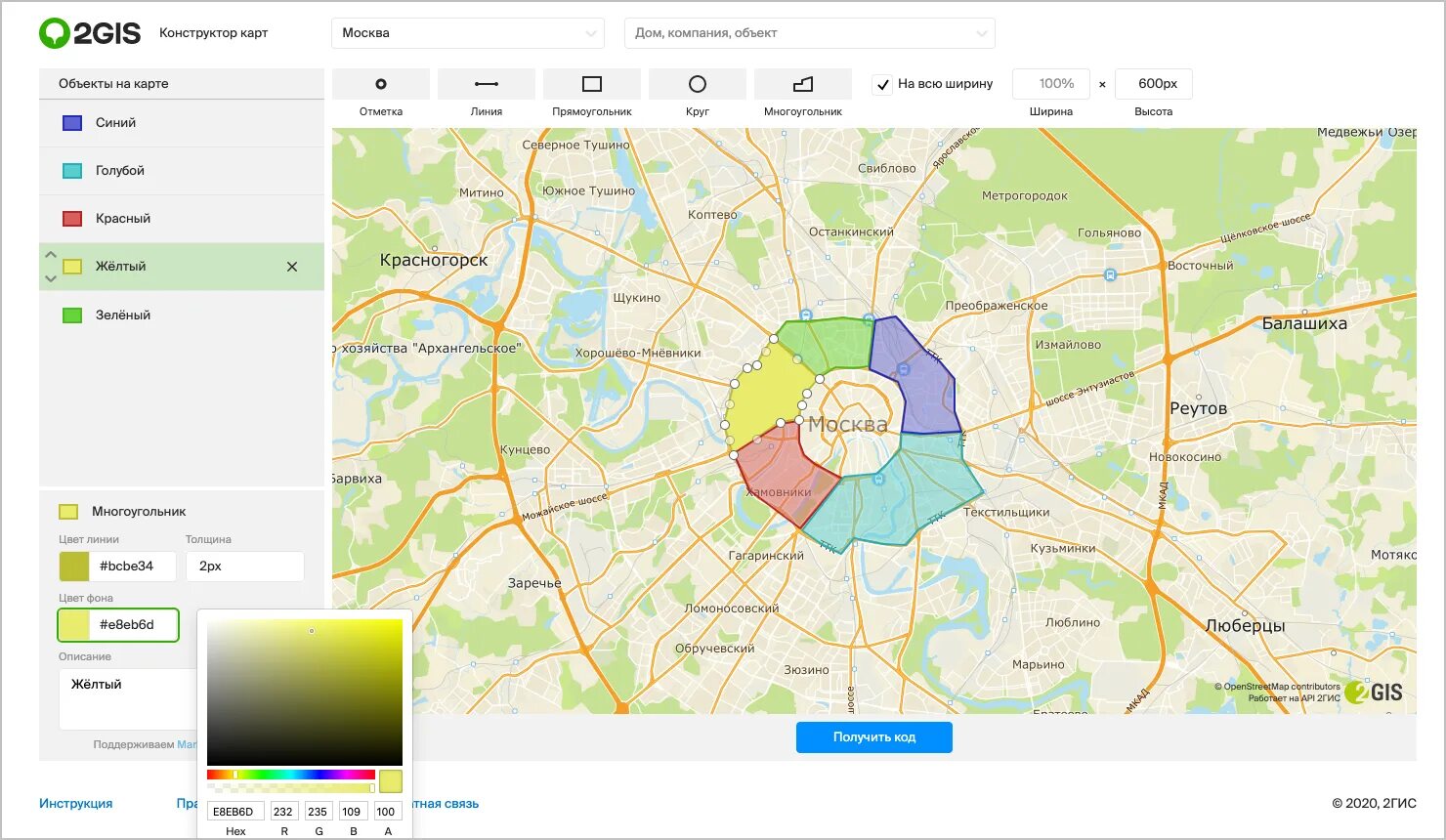Select the Прямоугольник rectangle tool
1446x840 pixels.
point(592,84)
